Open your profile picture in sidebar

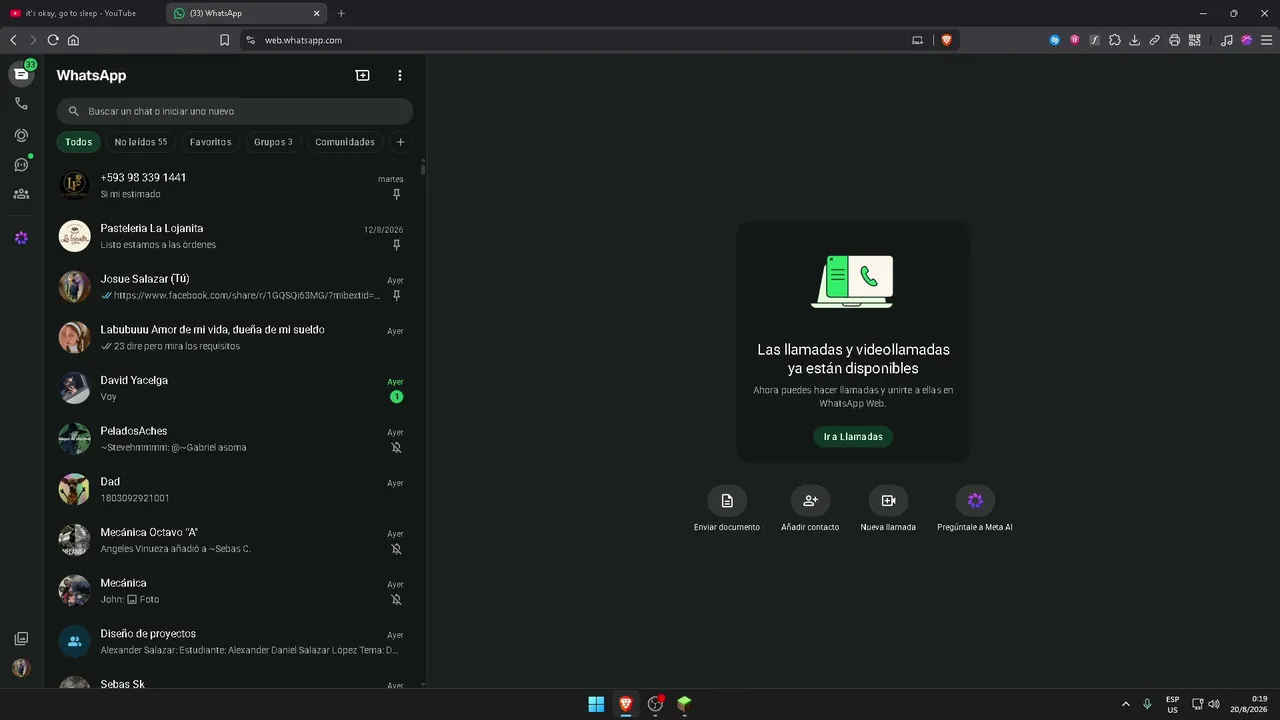(21, 668)
